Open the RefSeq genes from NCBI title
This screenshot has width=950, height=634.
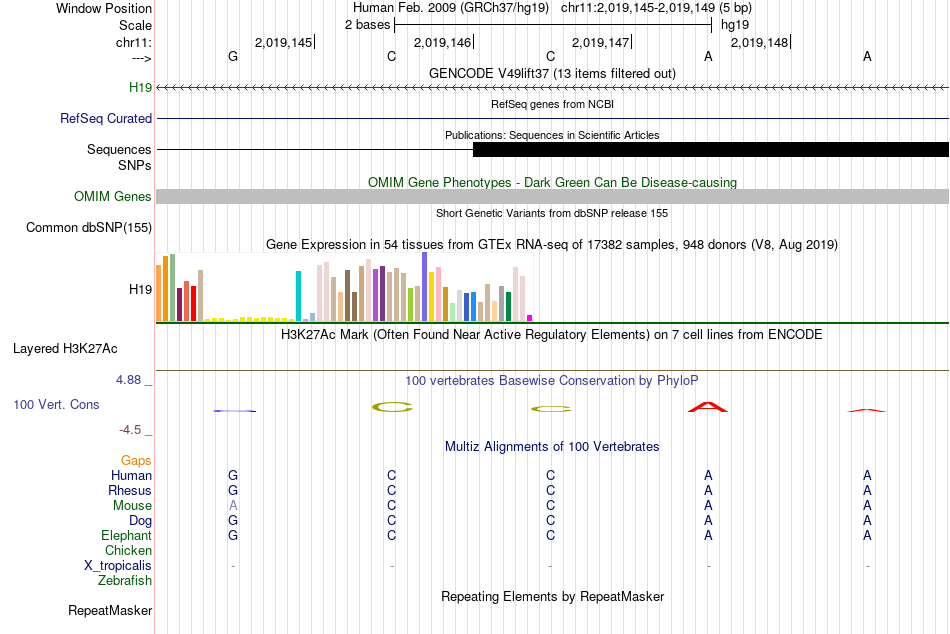coord(552,104)
